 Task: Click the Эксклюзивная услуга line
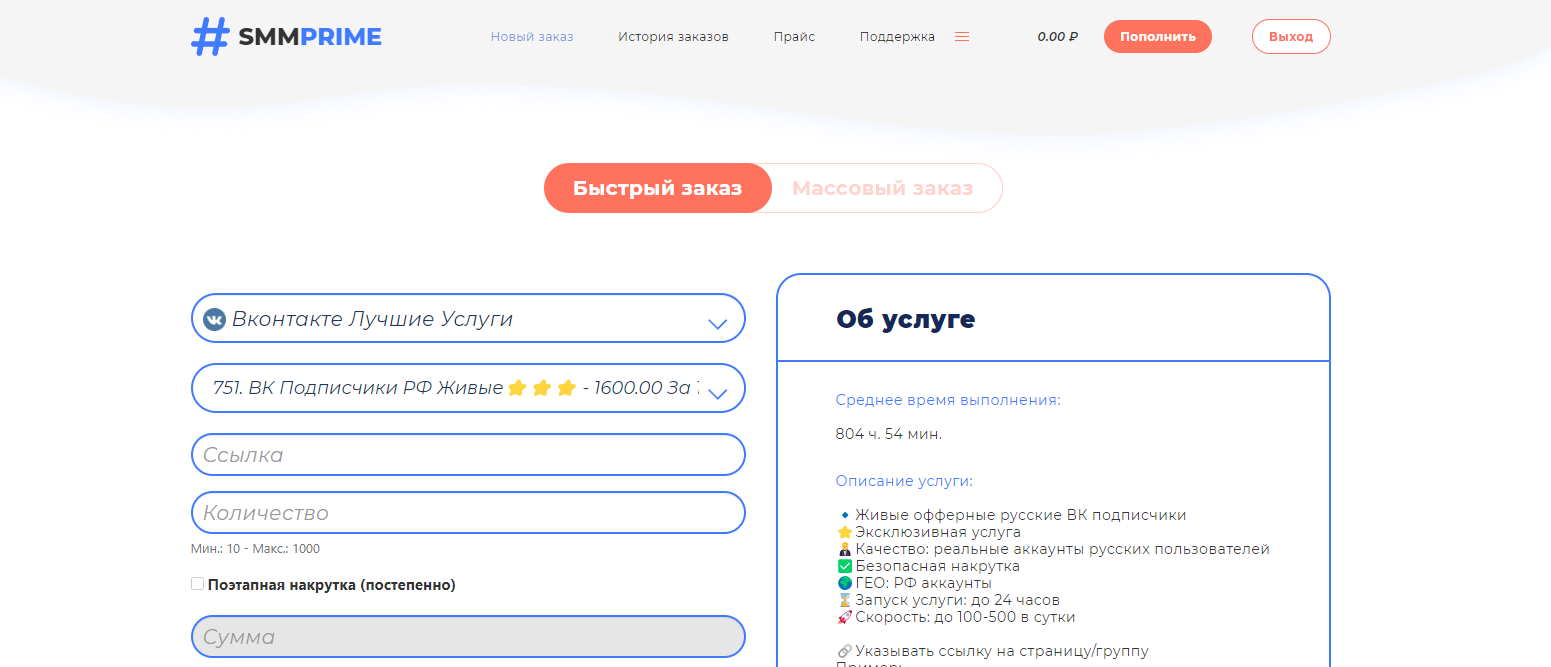pos(929,532)
